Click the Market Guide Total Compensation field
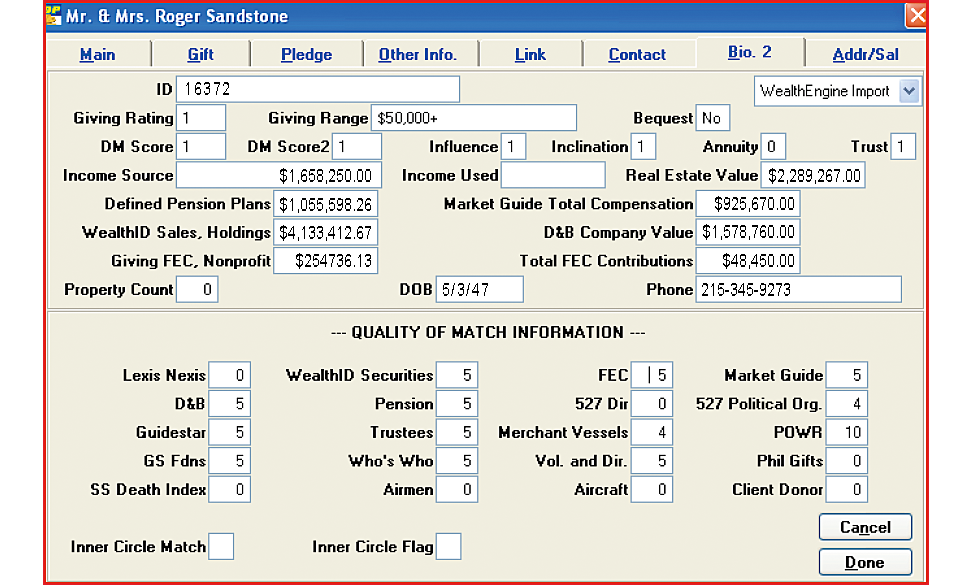The image size is (970, 585). [748, 204]
